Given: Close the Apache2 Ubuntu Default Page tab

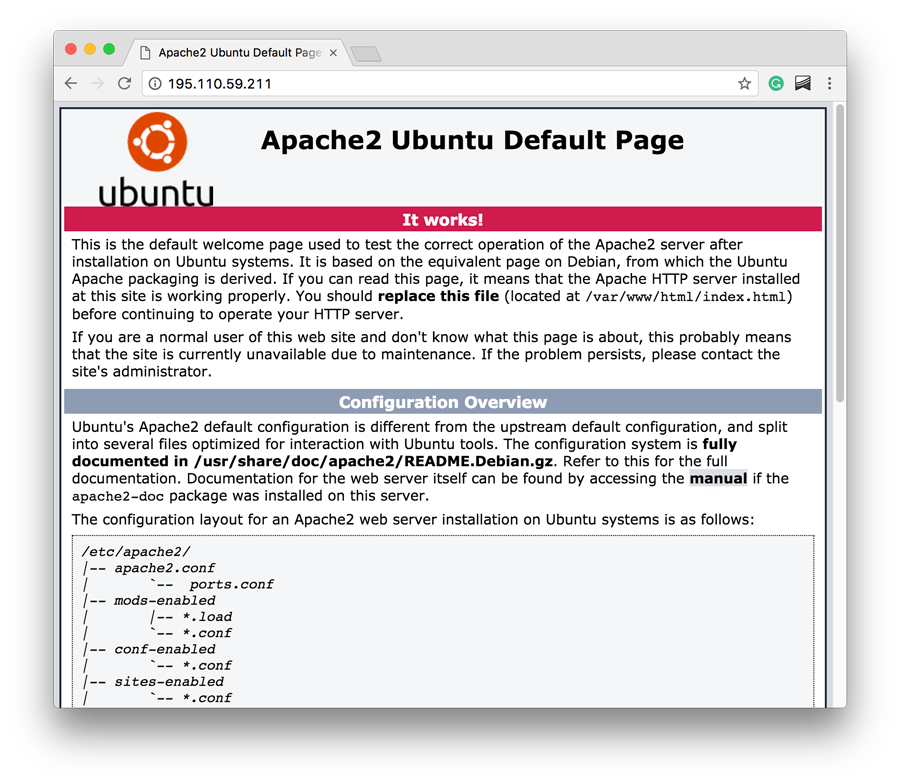Looking at the screenshot, I should (333, 52).
